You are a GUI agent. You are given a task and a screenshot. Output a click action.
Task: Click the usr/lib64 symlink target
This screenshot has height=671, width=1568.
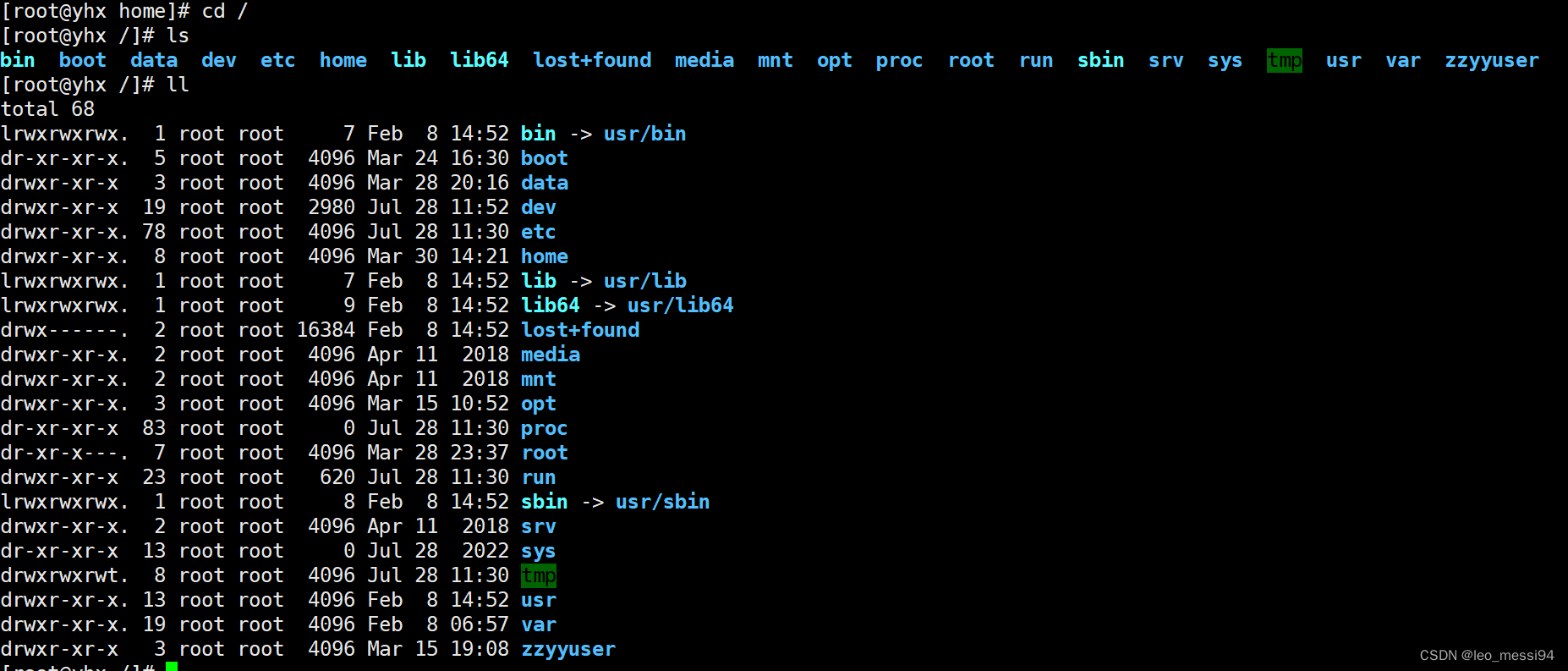tap(680, 305)
